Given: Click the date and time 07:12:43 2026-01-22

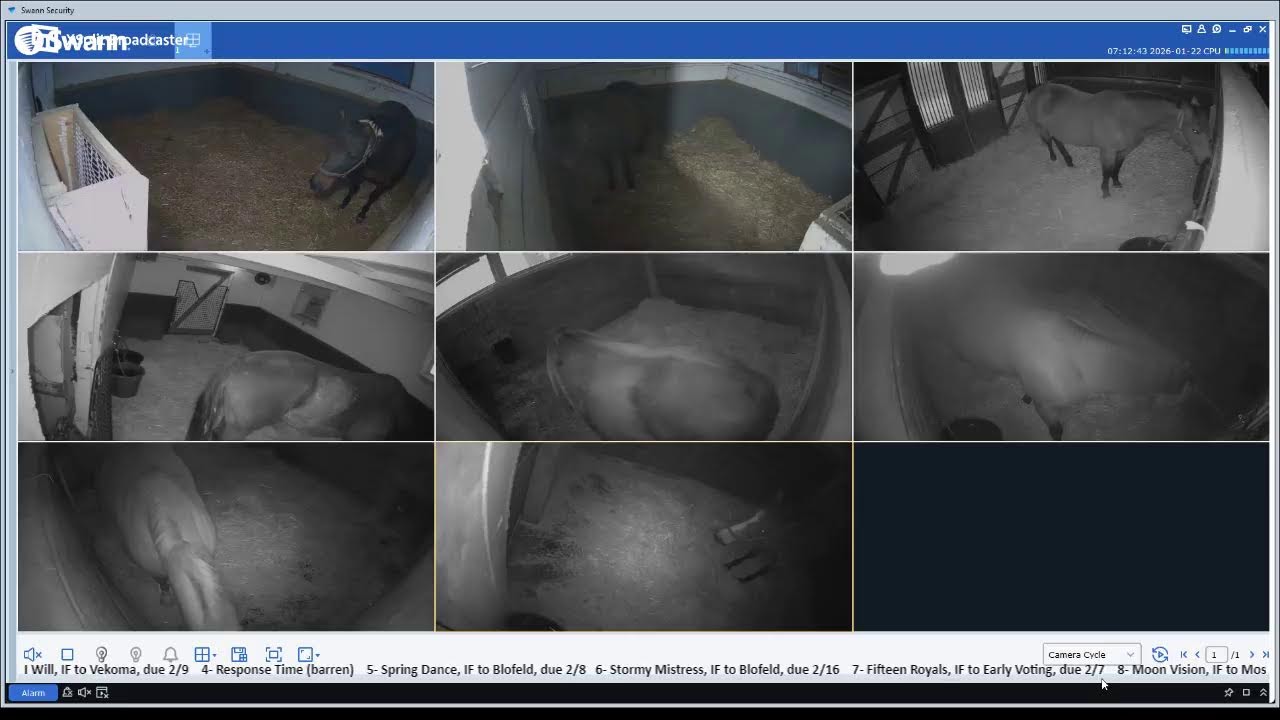Looking at the screenshot, I should coord(1153,51).
